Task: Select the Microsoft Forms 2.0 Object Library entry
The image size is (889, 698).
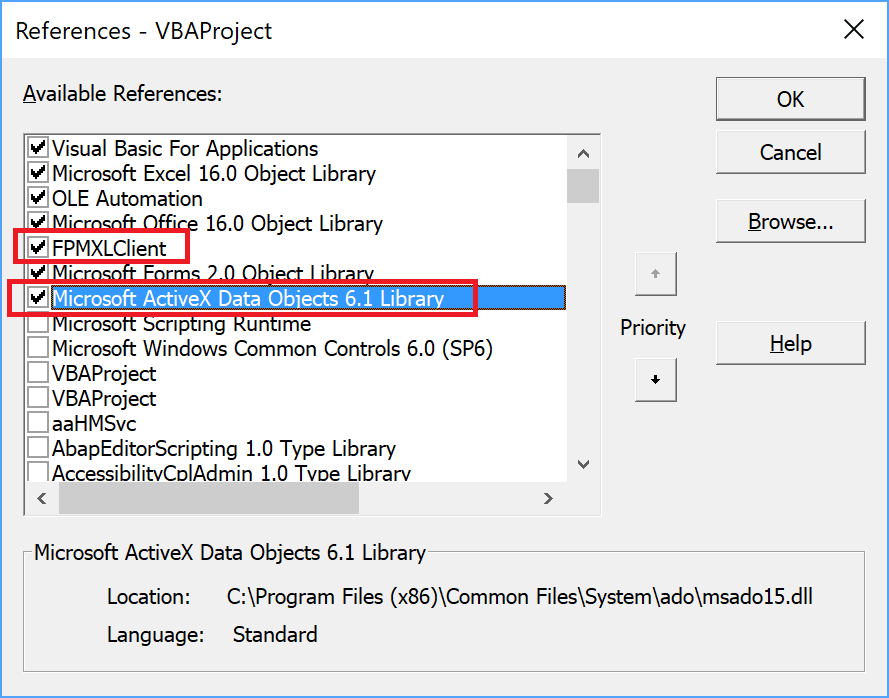Action: pos(200,273)
